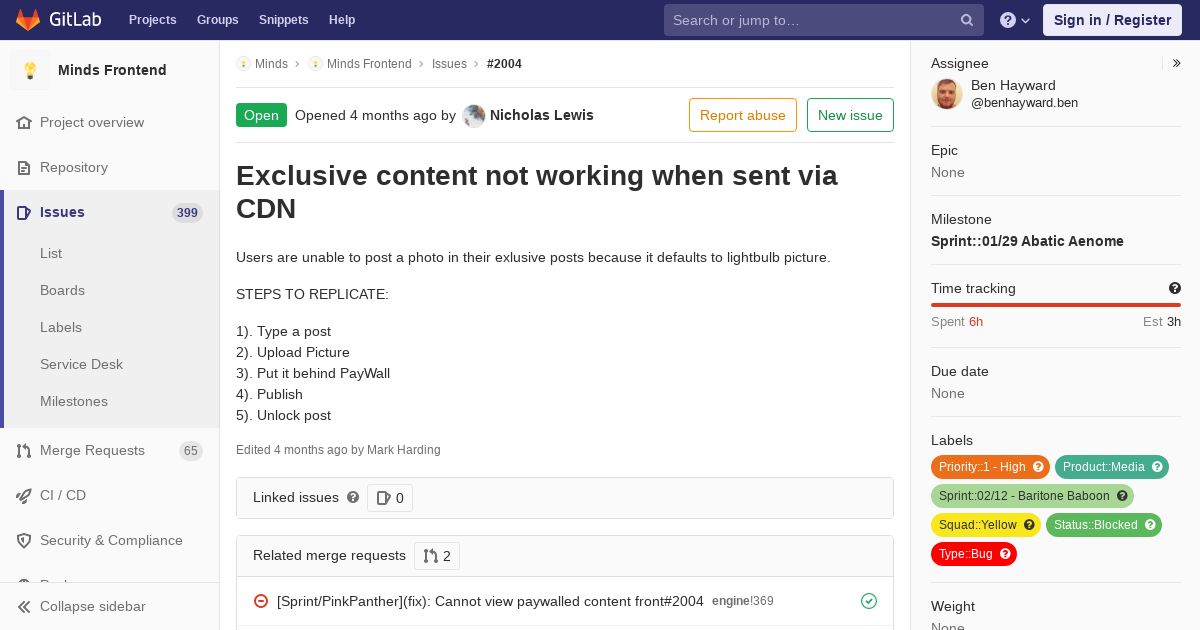Click the Minds group breadcrumb link
The width and height of the screenshot is (1200, 630).
[271, 64]
